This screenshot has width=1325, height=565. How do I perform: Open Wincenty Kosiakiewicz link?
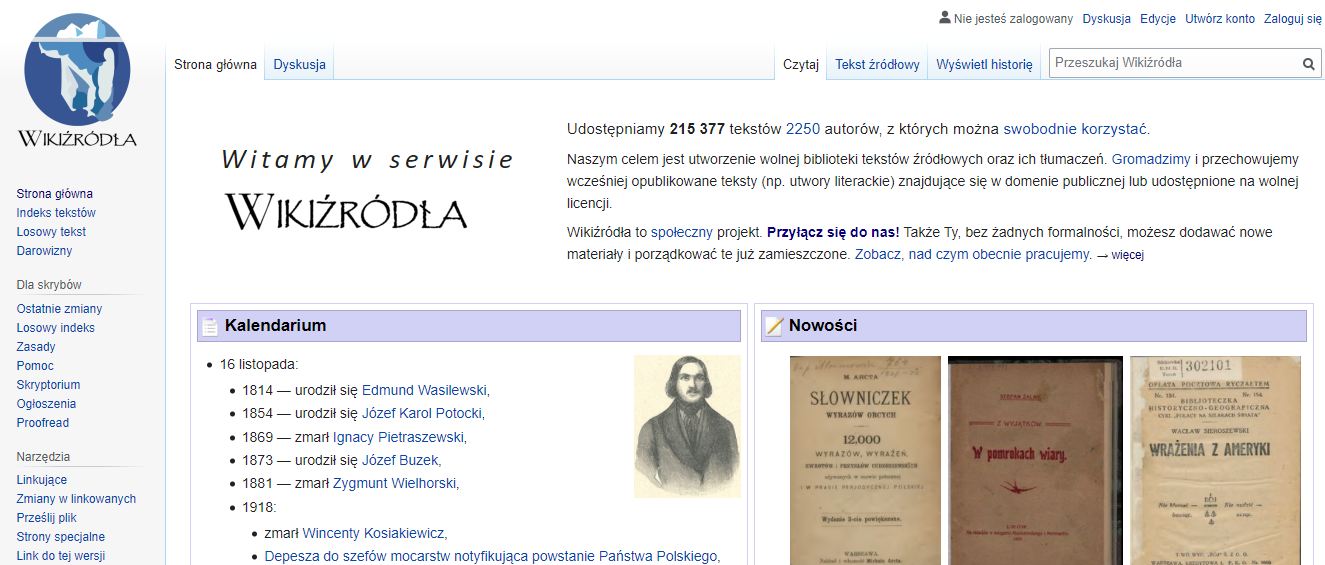click(373, 533)
